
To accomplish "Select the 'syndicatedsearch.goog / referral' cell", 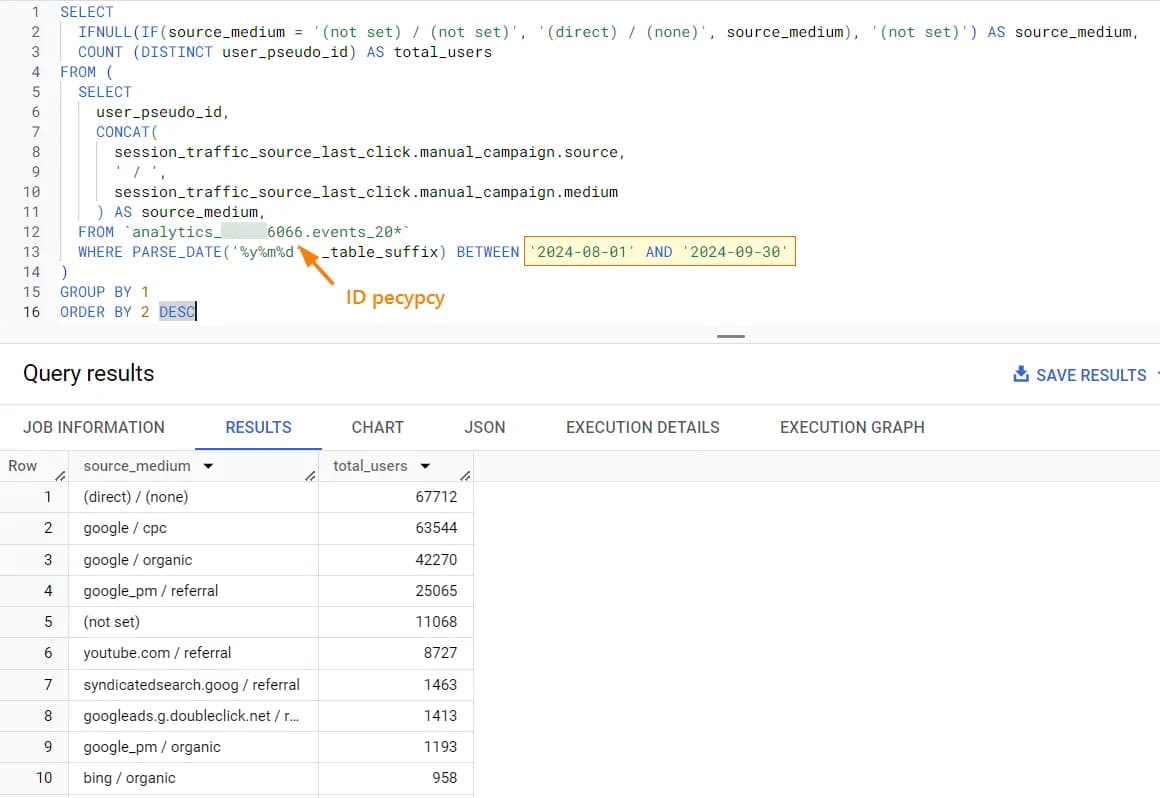I will 193,685.
